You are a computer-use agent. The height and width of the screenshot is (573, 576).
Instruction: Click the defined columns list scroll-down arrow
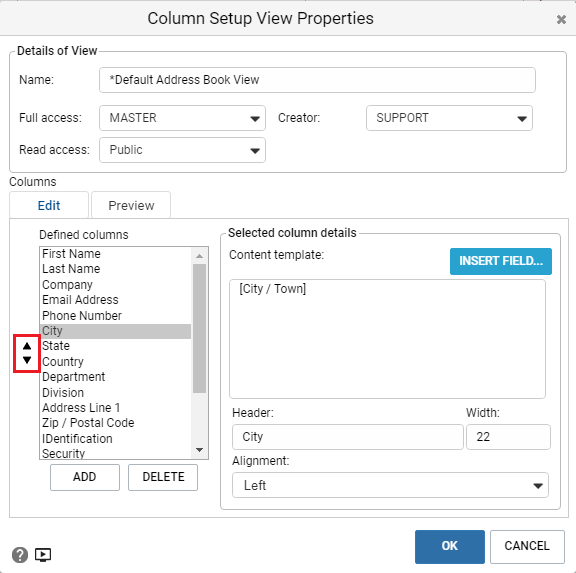click(199, 450)
